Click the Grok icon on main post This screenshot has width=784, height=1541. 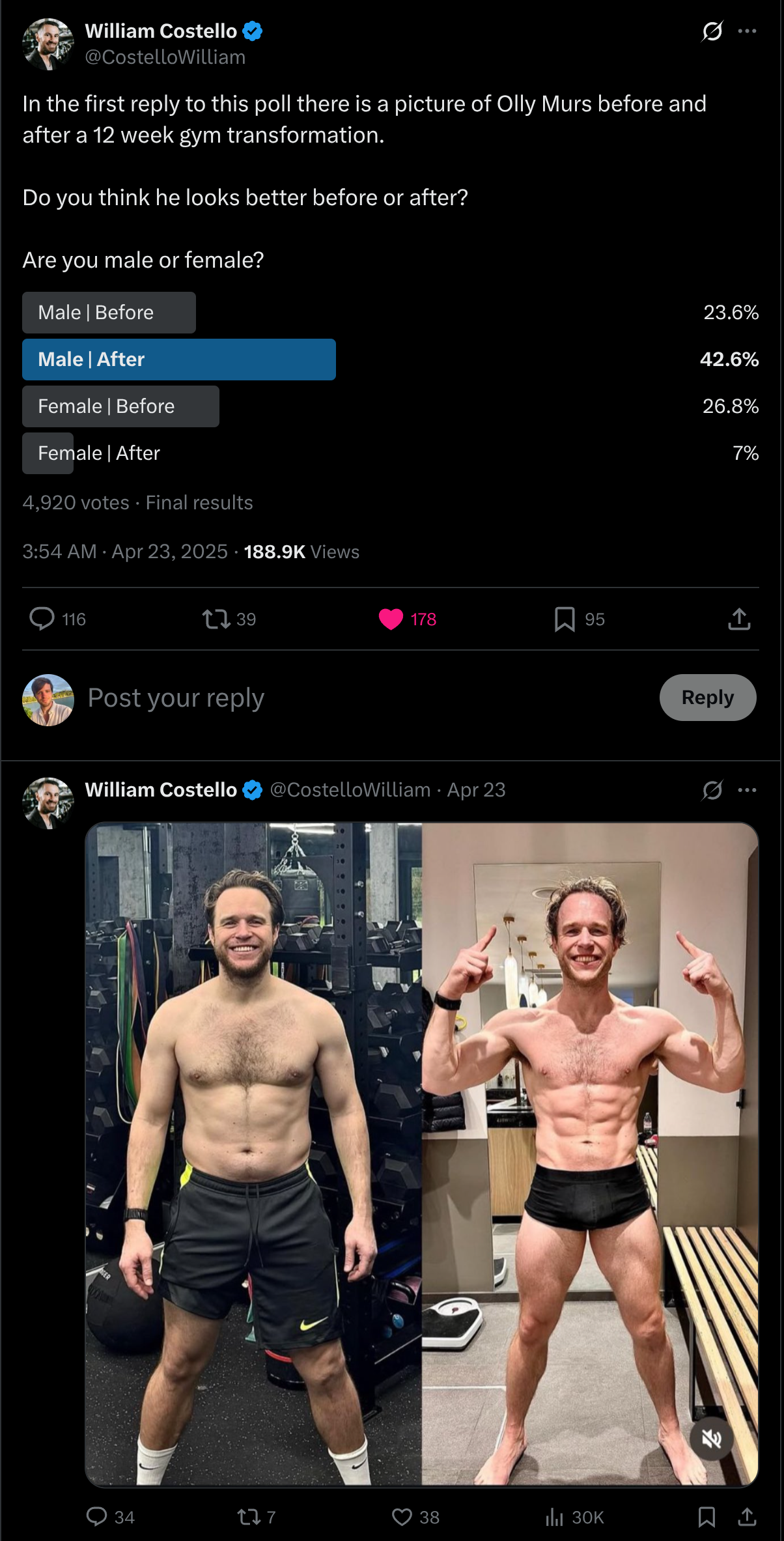[712, 31]
